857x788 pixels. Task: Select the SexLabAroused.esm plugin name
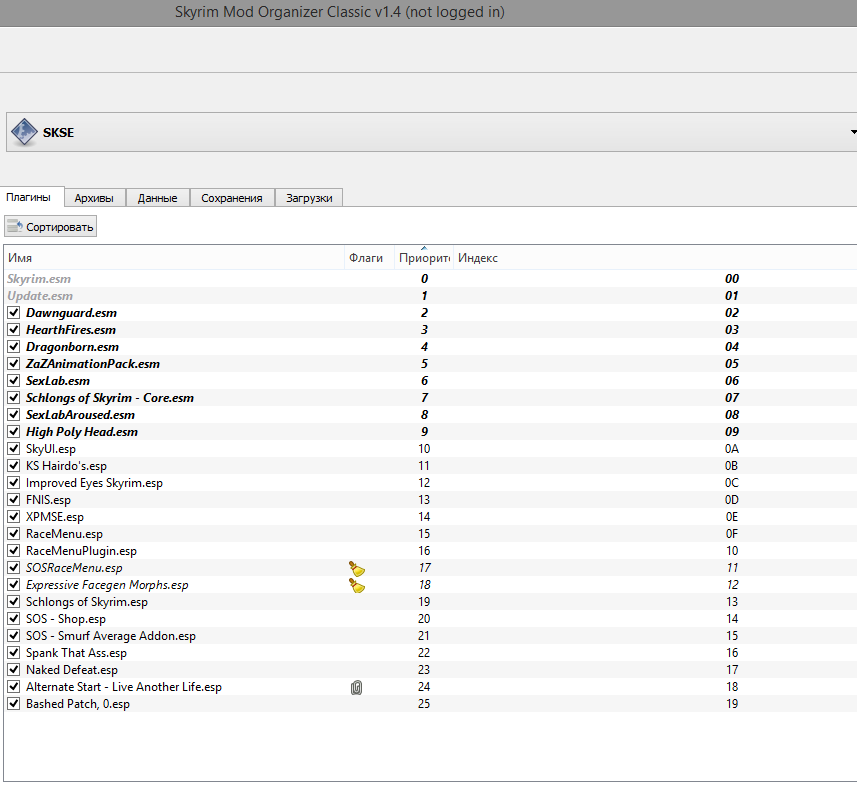[x=80, y=415]
